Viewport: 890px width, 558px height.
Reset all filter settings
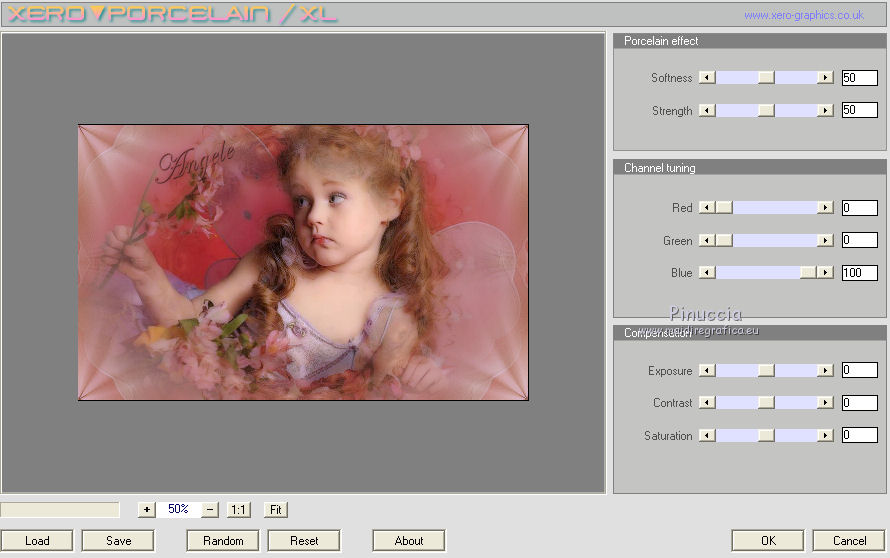coord(304,540)
